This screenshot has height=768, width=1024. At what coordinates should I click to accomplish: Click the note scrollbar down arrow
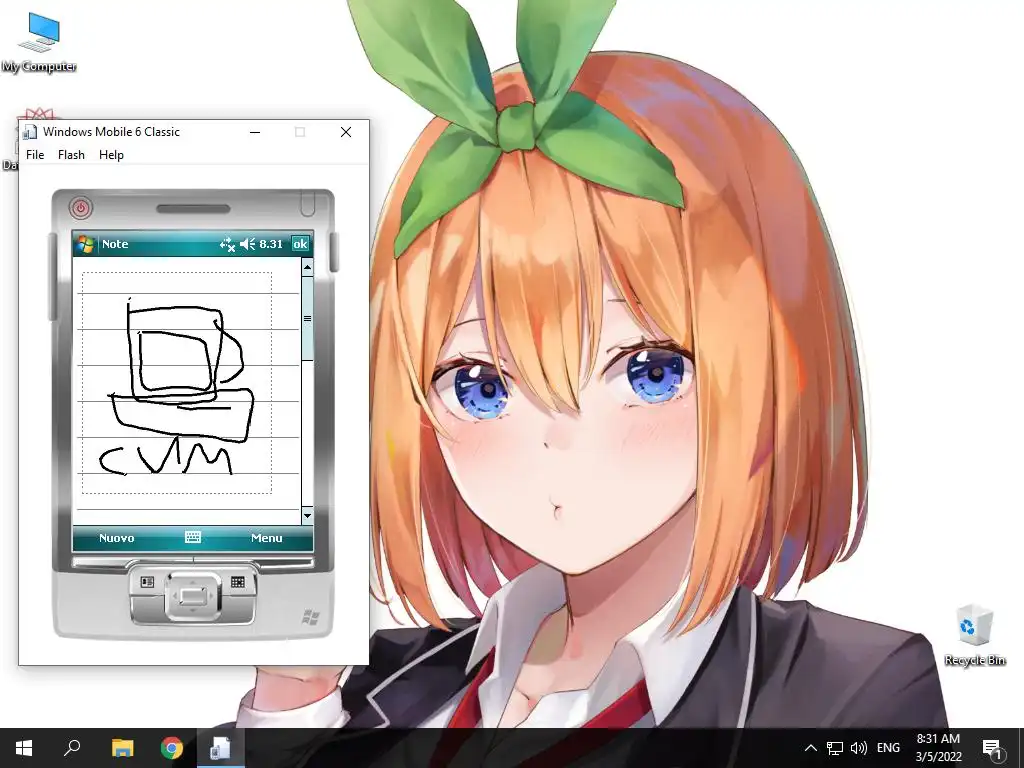[307, 516]
